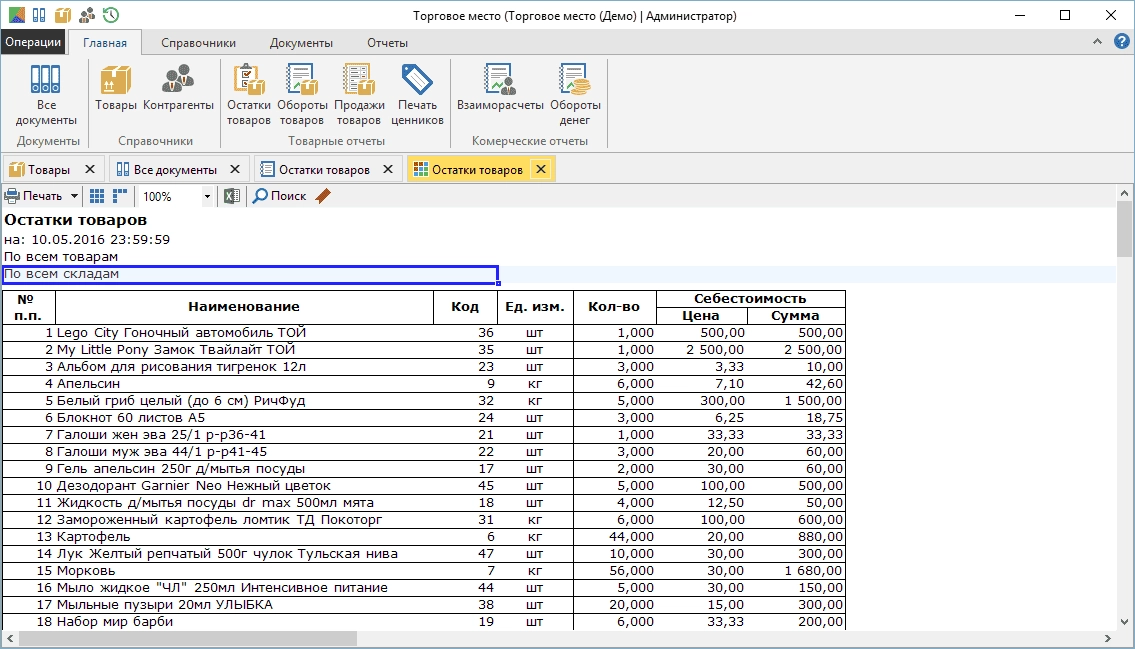Switch to the Отчеты ribbon tab
This screenshot has width=1135, height=649.
[387, 43]
